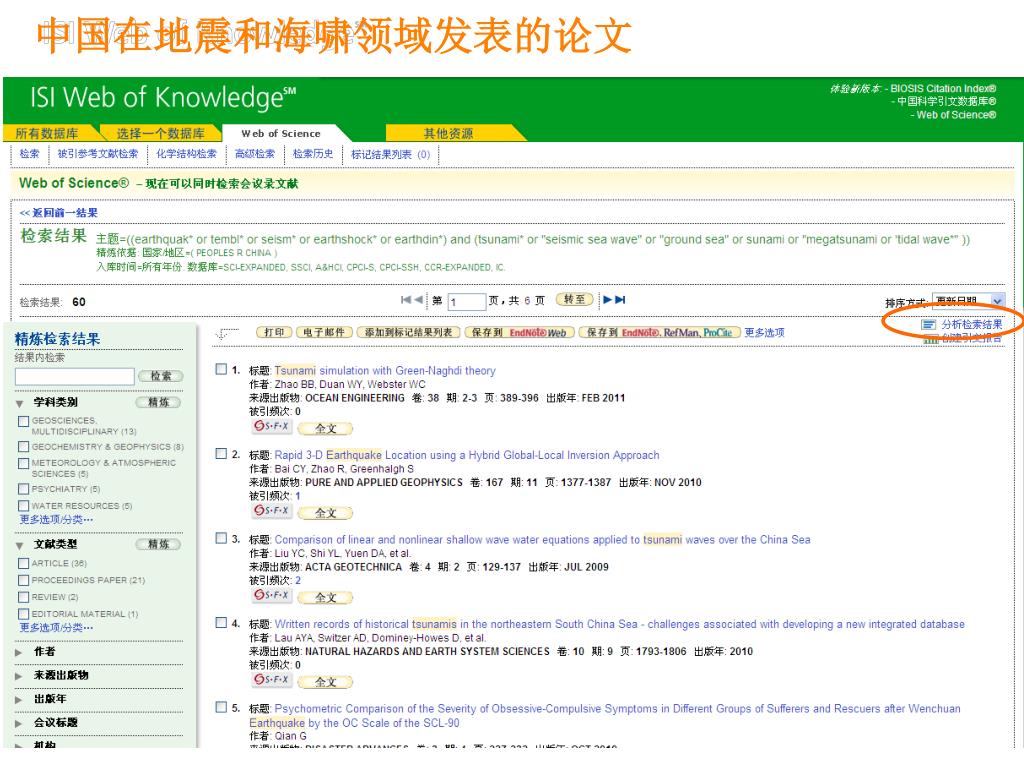This screenshot has width=1024, height=768.
Task: Open 高级检索 menu item
Action: click(x=255, y=154)
